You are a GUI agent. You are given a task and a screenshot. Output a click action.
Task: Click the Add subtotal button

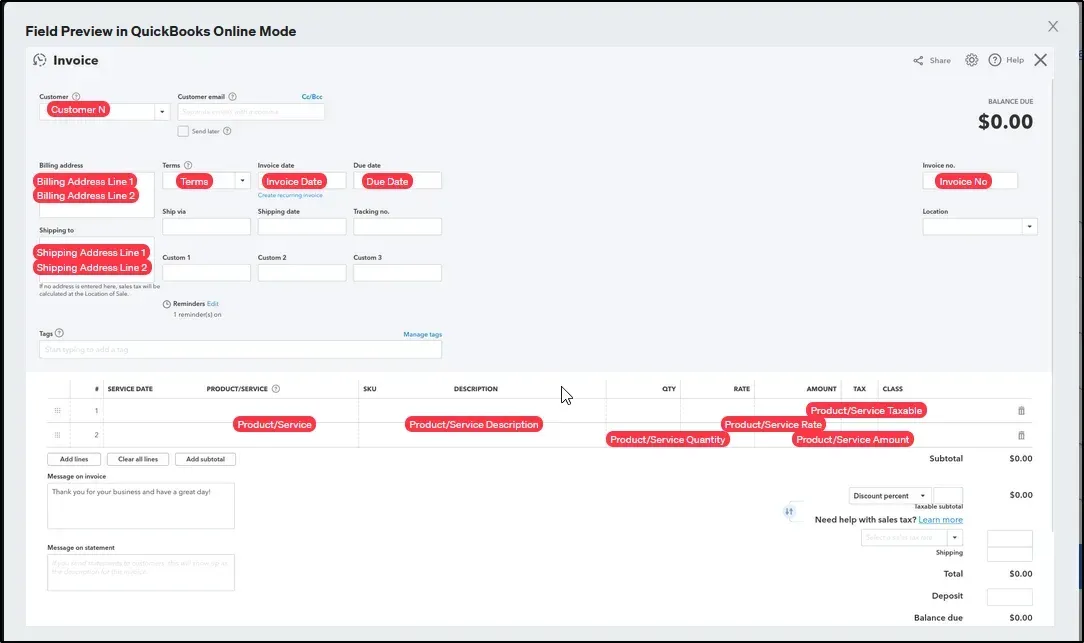coord(205,459)
